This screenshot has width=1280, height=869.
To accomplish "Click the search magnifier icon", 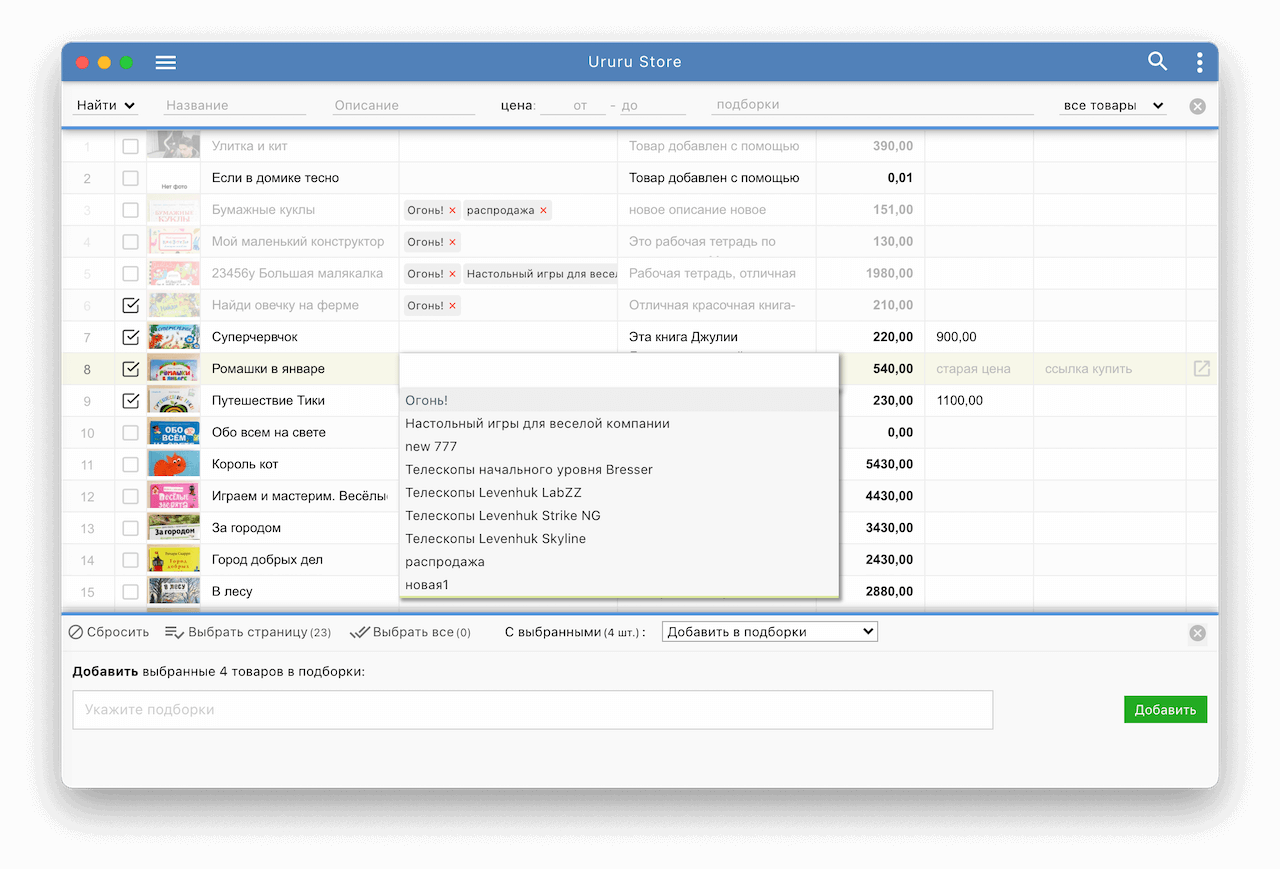I will coord(1157,62).
